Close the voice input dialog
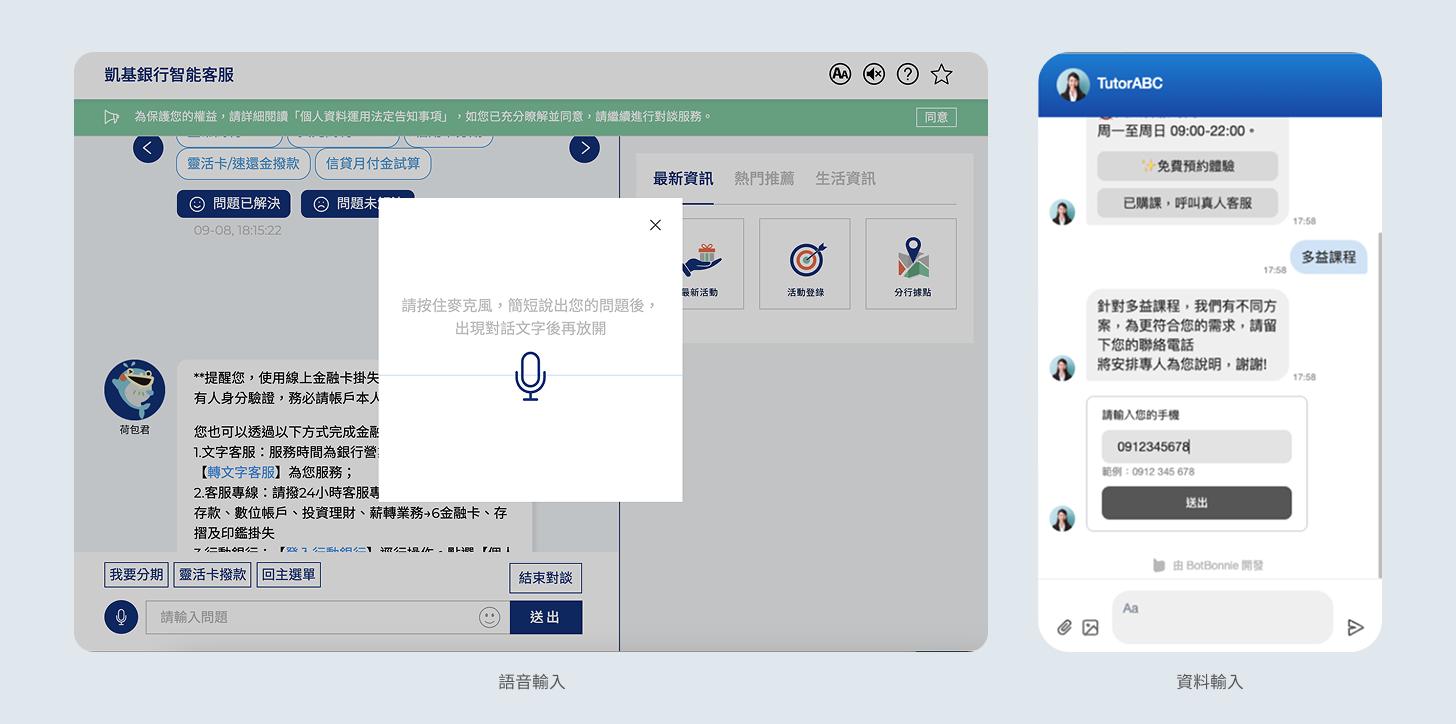Screen dimensions: 1456x724 pos(655,225)
